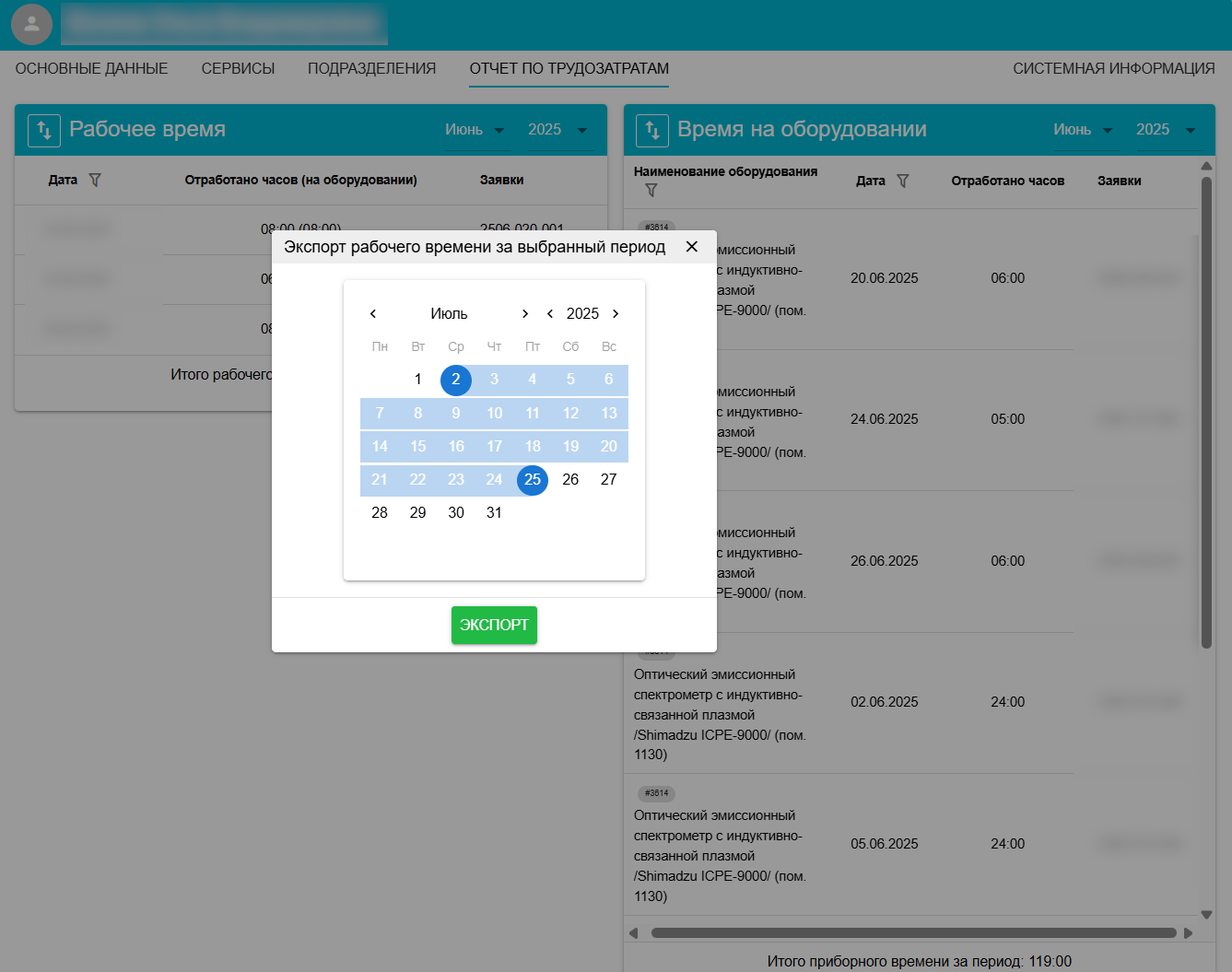1232x972 pixels.
Task: Go to previous month in calendar
Action: 373,314
